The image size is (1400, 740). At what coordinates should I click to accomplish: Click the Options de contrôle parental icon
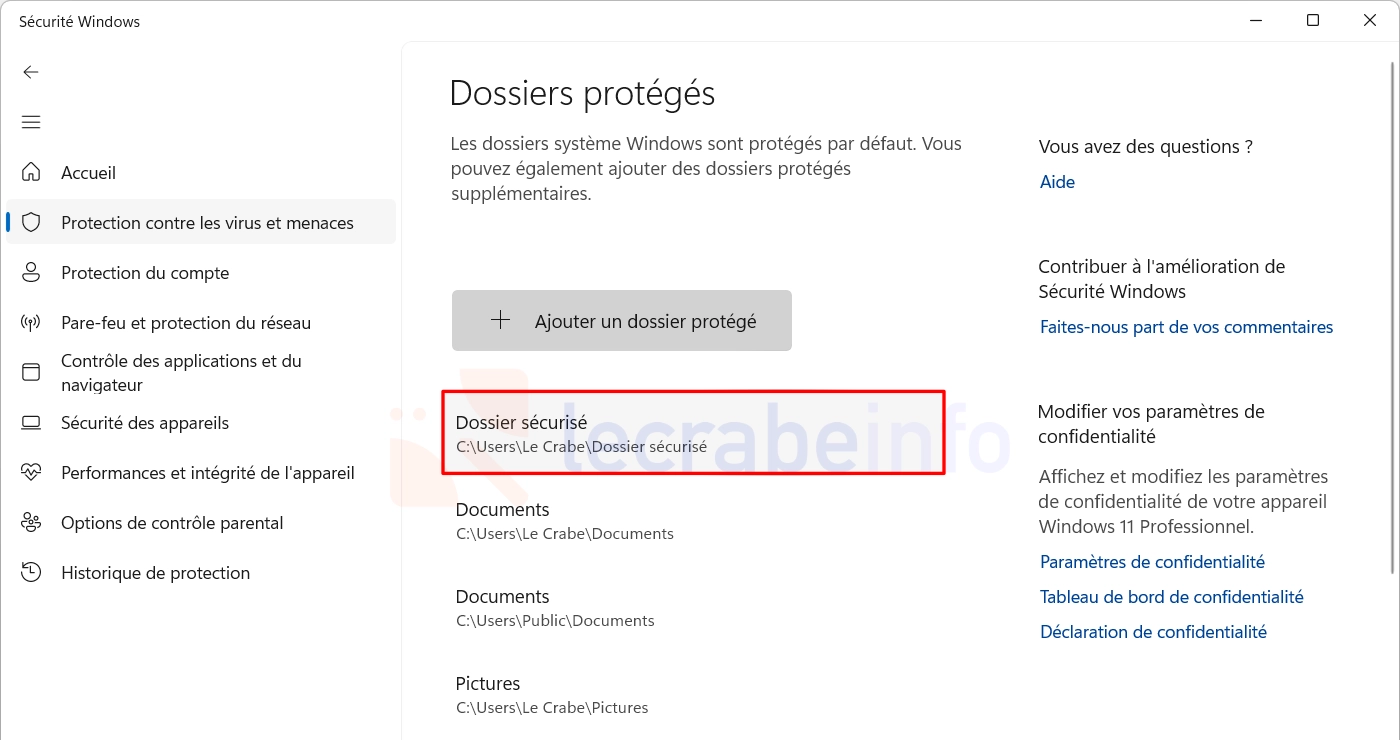pos(31,522)
